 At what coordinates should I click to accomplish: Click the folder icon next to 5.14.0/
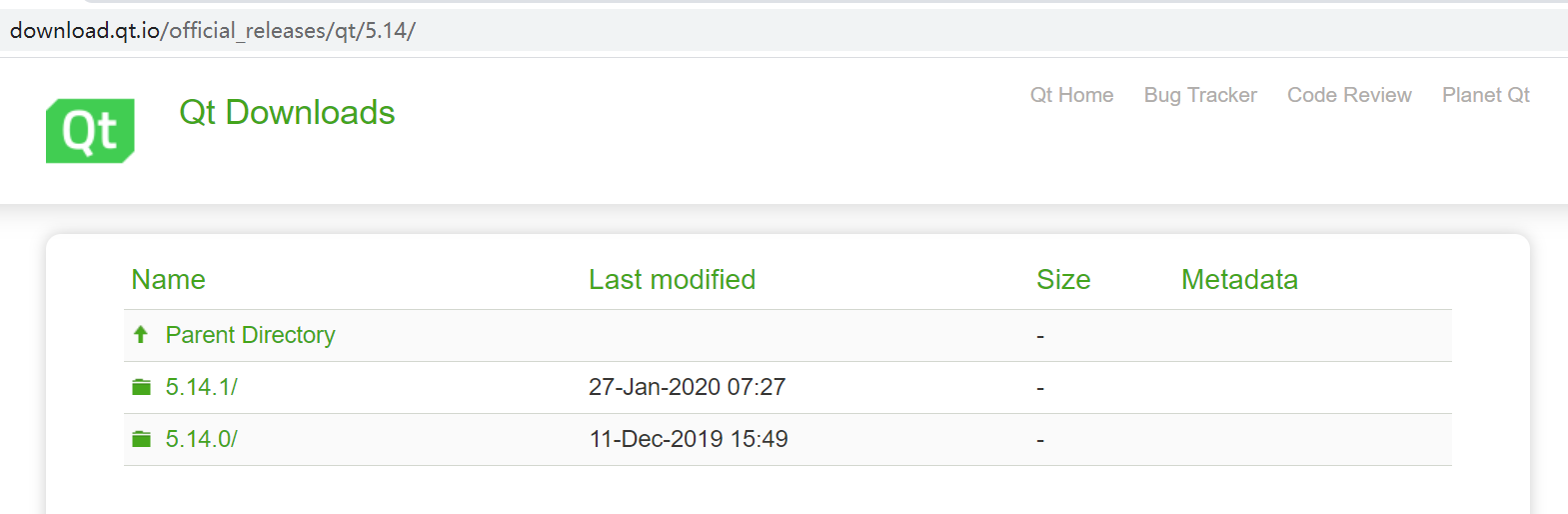[141, 439]
